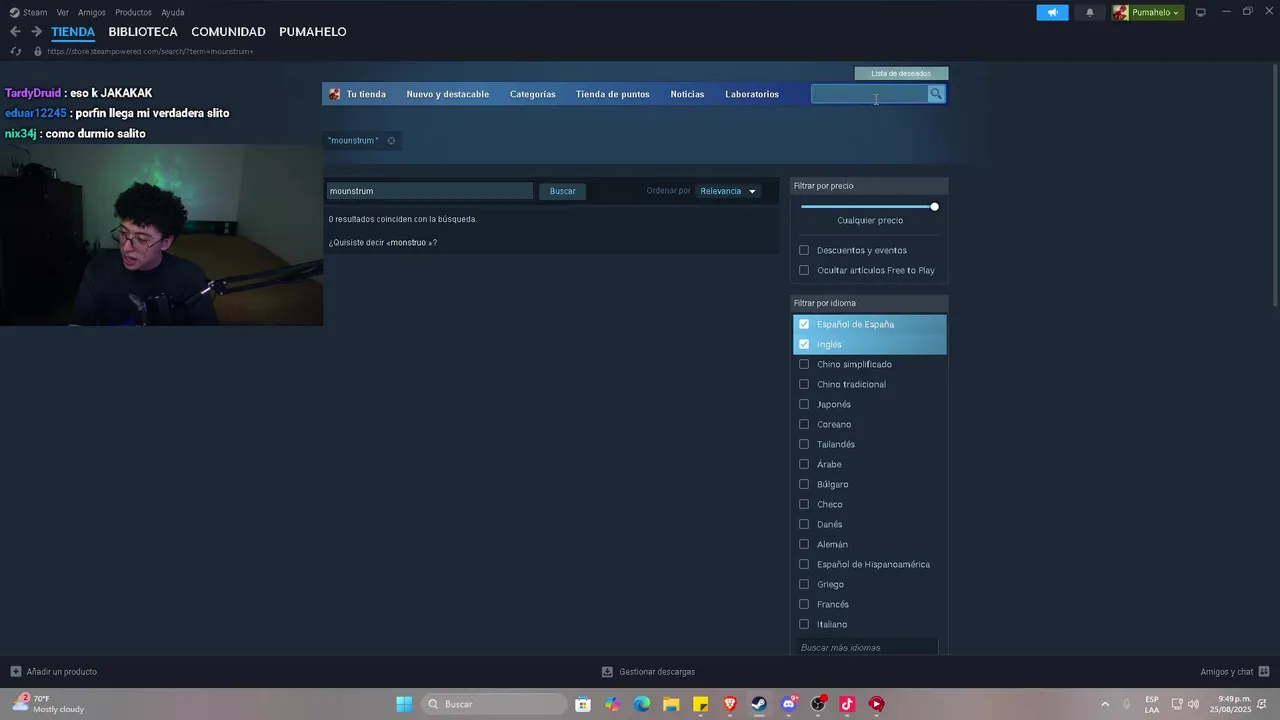Image resolution: width=1280 pixels, height=720 pixels.
Task: Open the notifications bell
Action: [1090, 12]
